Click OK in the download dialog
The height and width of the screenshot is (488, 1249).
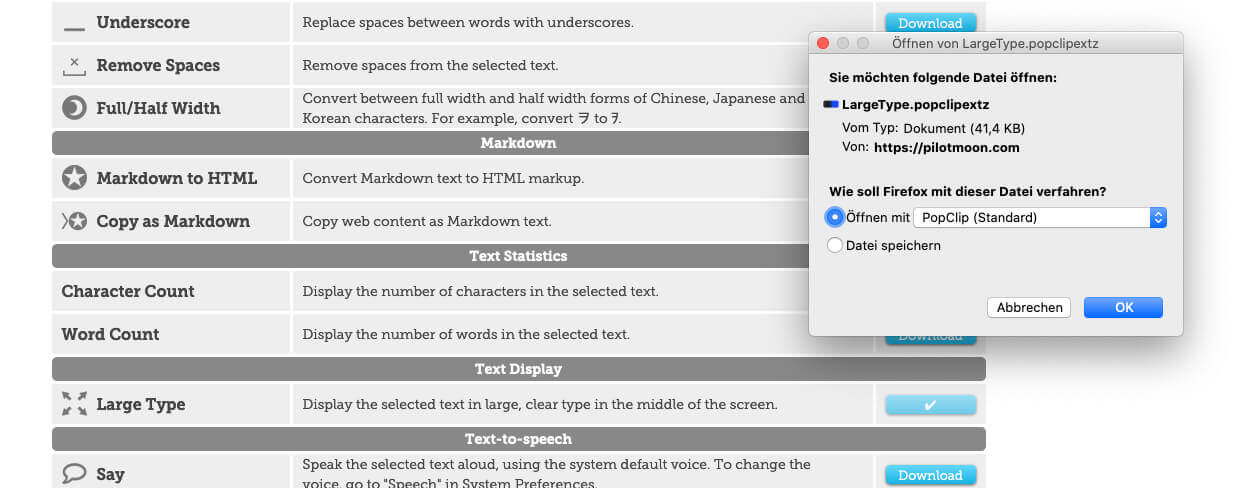pyautogui.click(x=1124, y=308)
